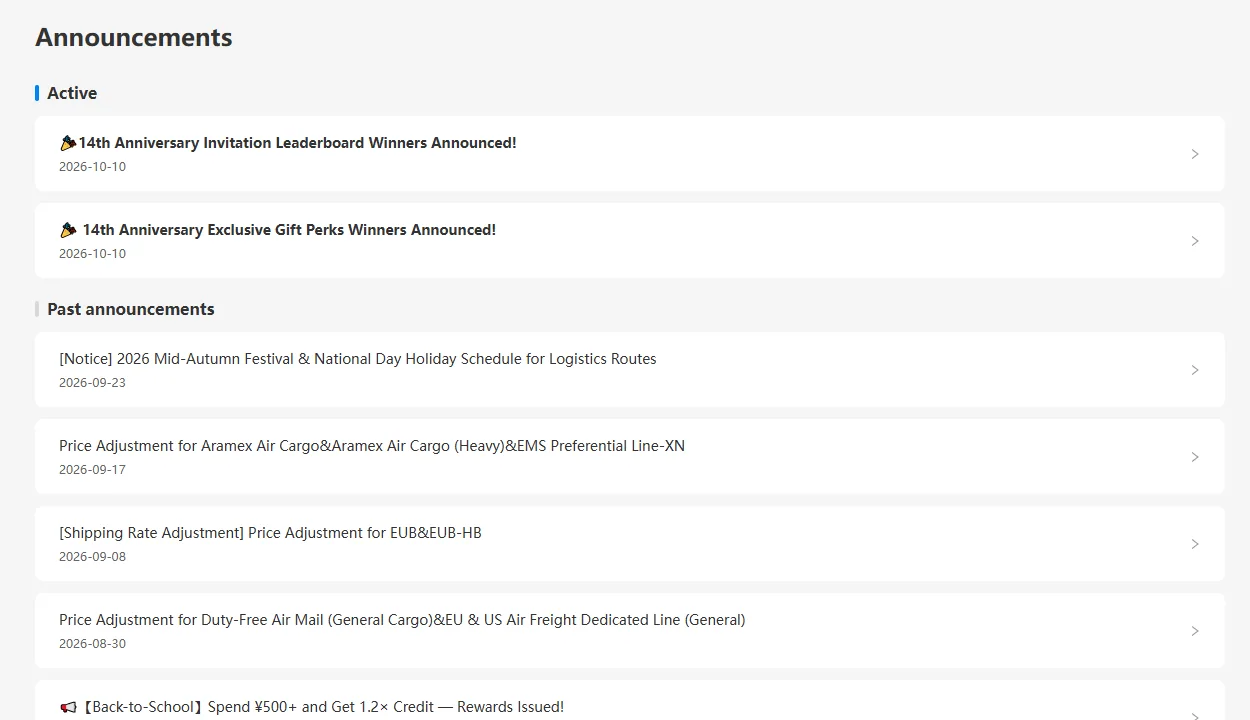Open the Duty-Free Air Mail price adjustment
Image resolution: width=1250 pixels, height=720 pixels.
pos(629,631)
